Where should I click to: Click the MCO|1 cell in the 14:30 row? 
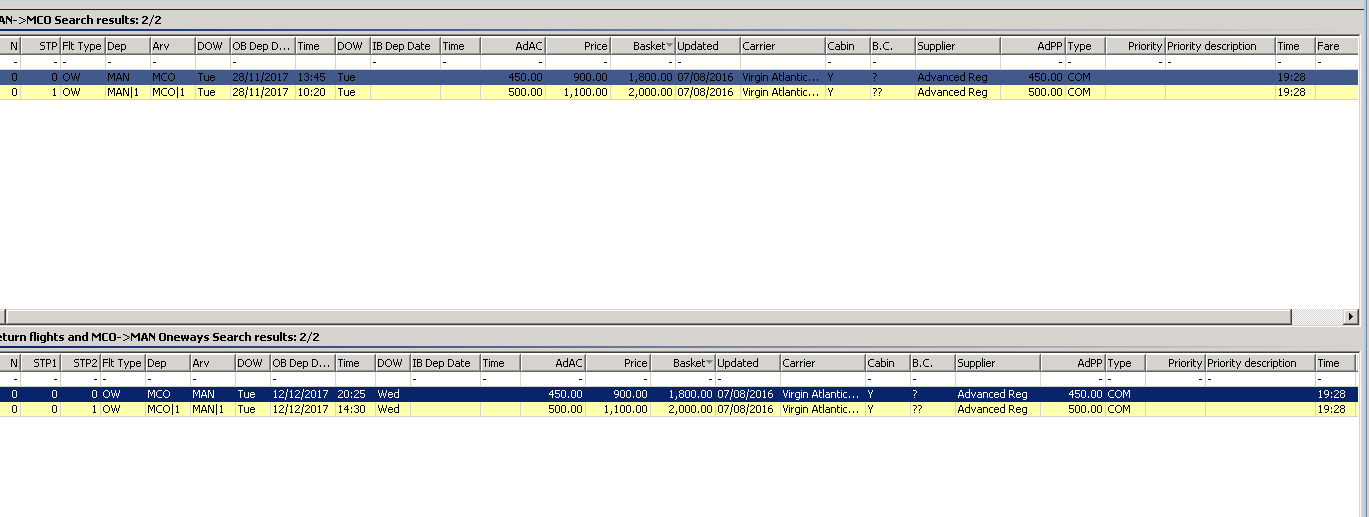(x=166, y=409)
